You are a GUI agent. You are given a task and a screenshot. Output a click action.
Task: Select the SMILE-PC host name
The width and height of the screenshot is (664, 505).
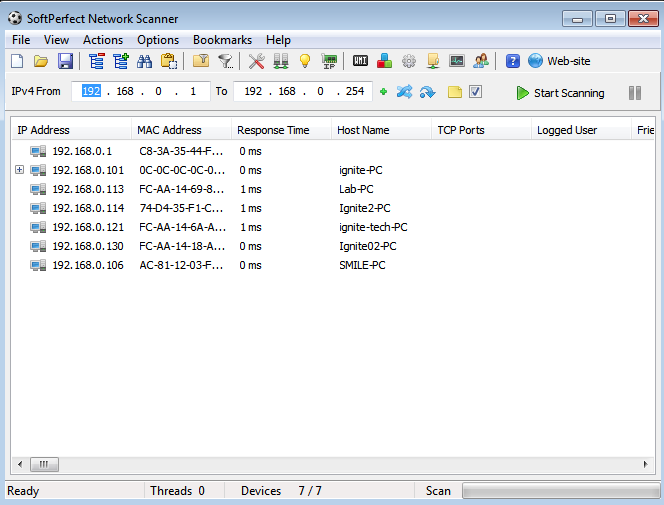[362, 265]
